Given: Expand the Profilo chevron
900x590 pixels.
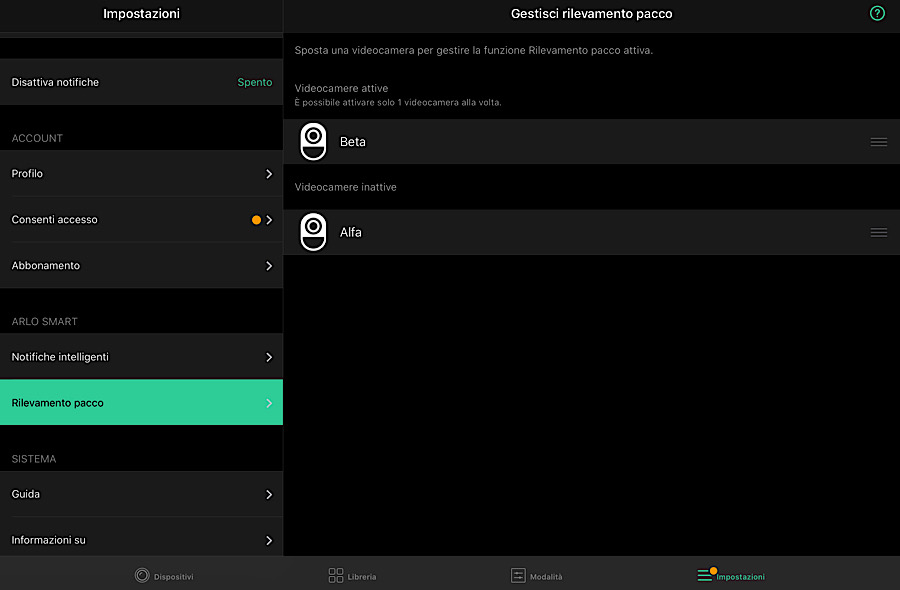Looking at the screenshot, I should (x=269, y=174).
